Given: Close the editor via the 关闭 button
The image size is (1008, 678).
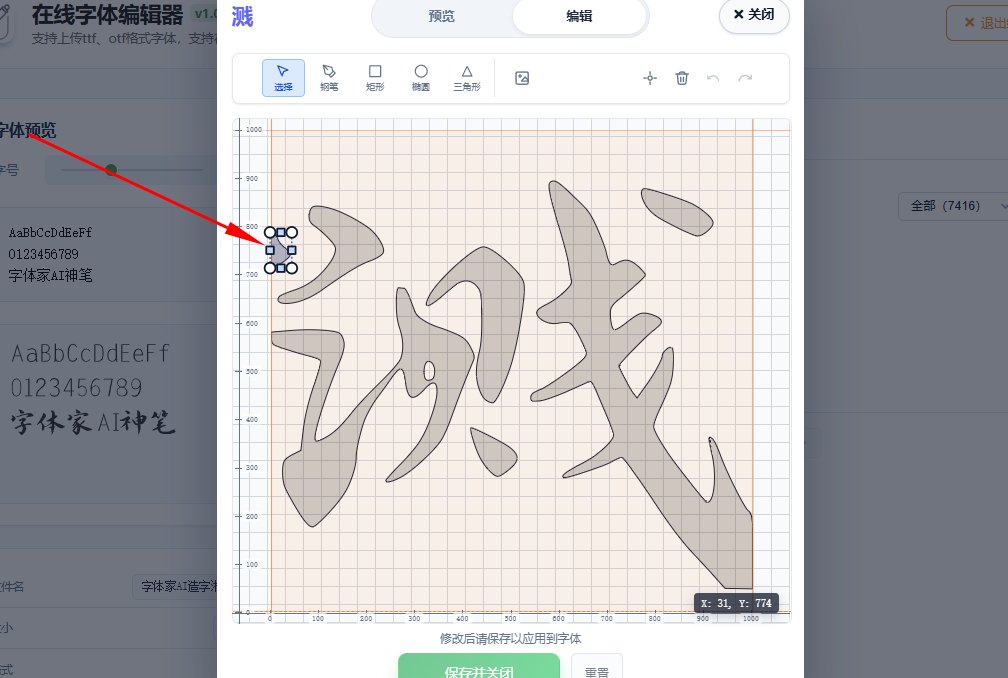Looking at the screenshot, I should click(754, 17).
